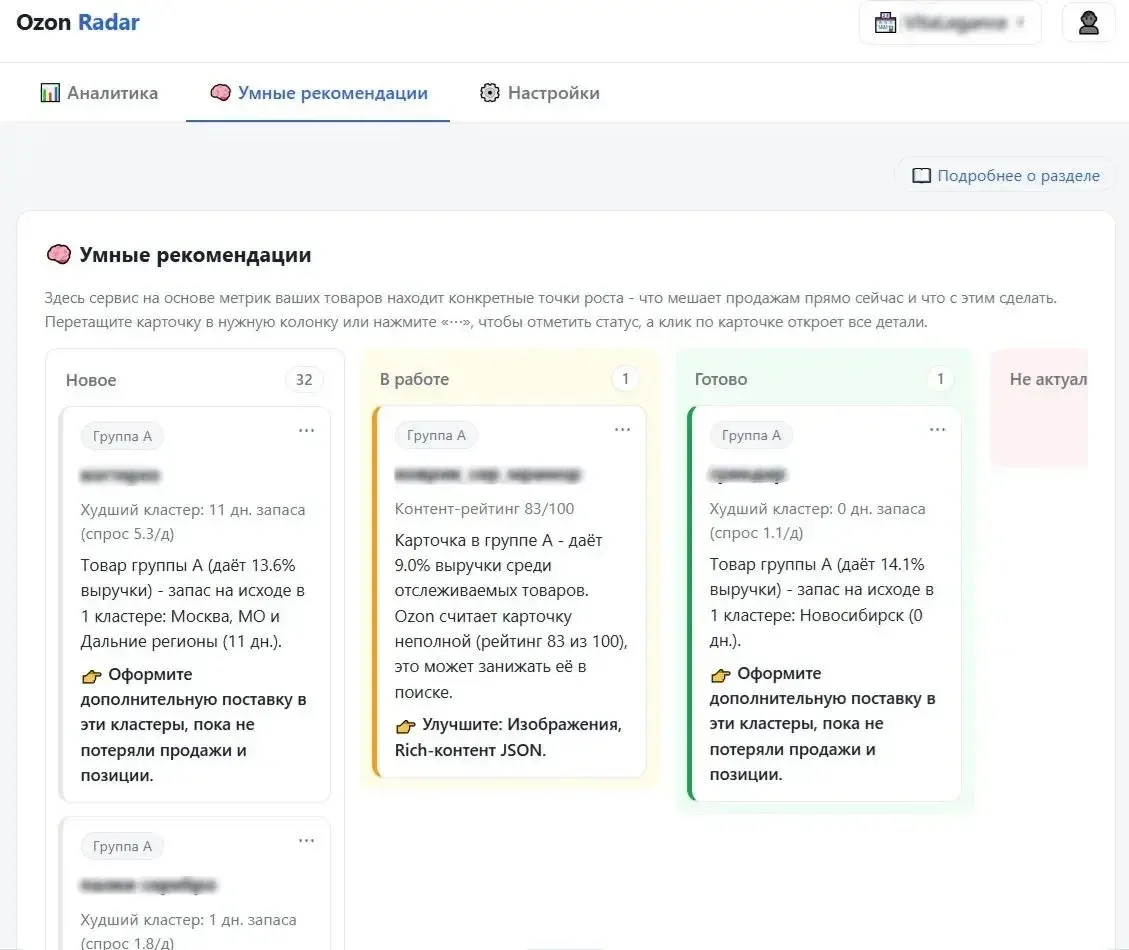Open the three-dot menu on 1 дн. запаса card
Viewport: 1129px width, 950px height.
[x=306, y=841]
